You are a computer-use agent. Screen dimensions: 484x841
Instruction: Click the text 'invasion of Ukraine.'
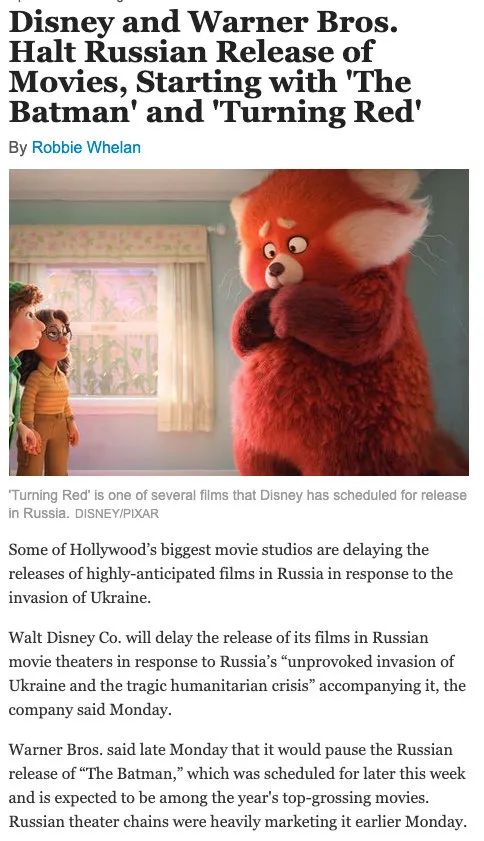(x=79, y=597)
